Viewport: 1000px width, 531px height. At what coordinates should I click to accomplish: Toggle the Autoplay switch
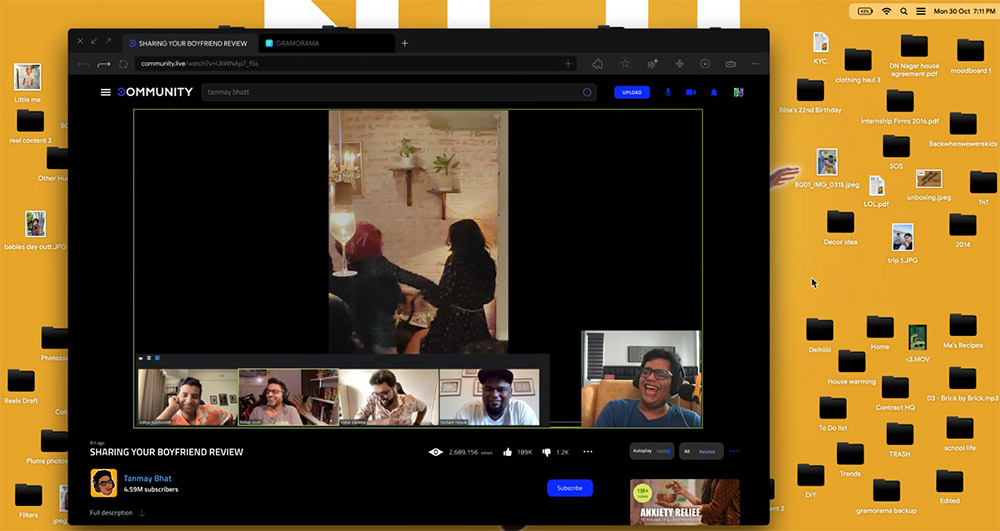663,451
